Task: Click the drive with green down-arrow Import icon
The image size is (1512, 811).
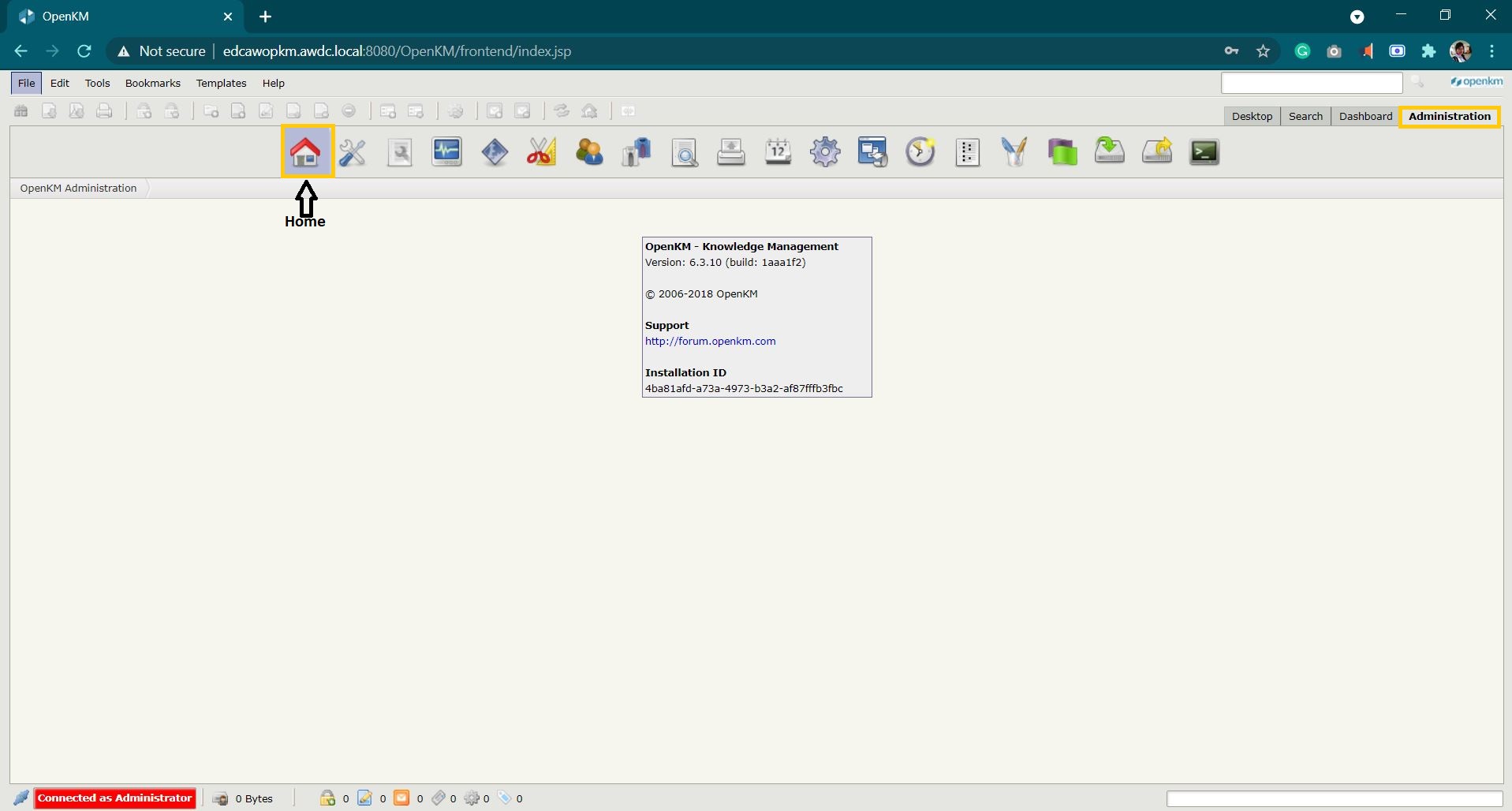Action: (1110, 151)
